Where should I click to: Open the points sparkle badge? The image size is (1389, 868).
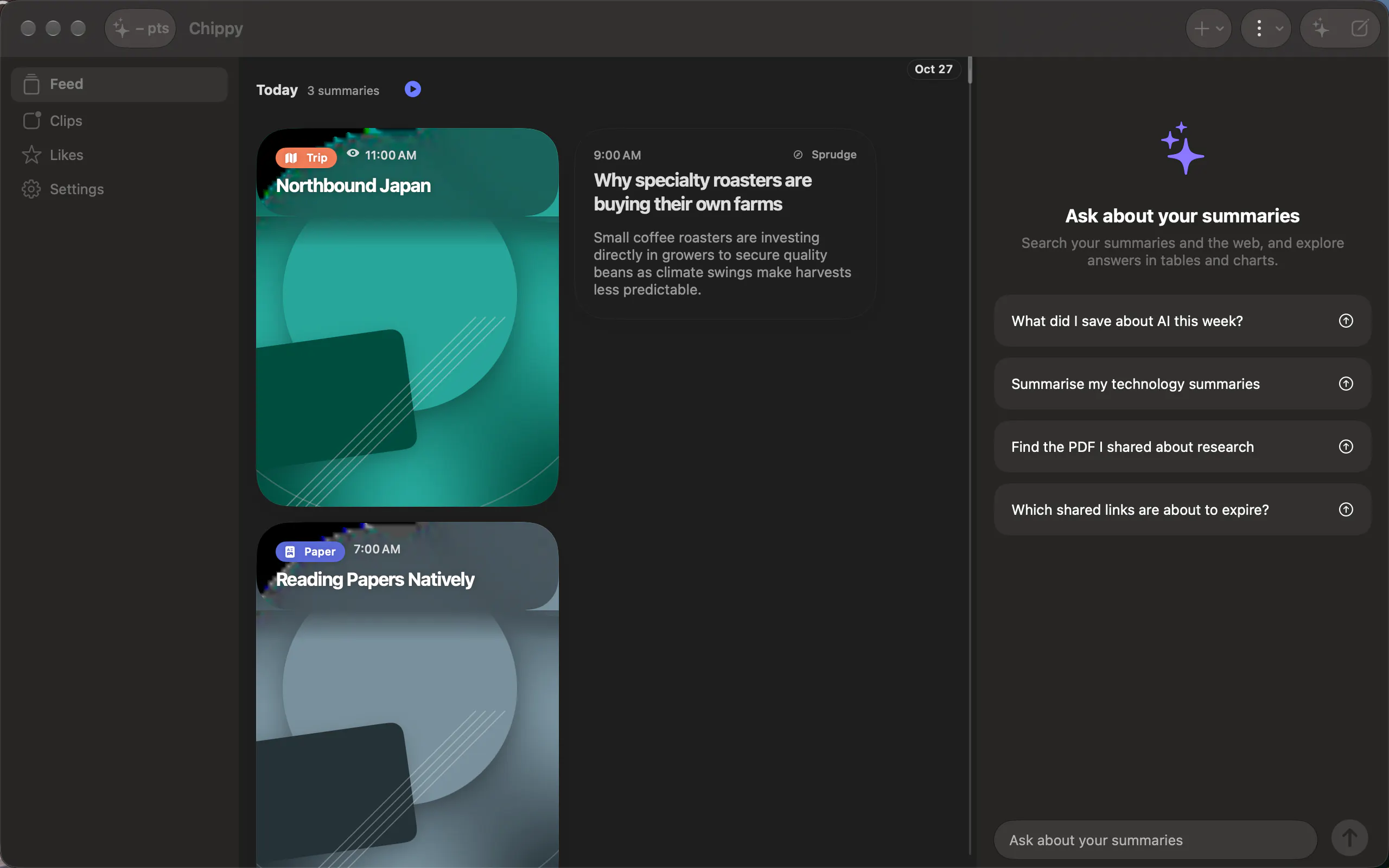pos(140,28)
